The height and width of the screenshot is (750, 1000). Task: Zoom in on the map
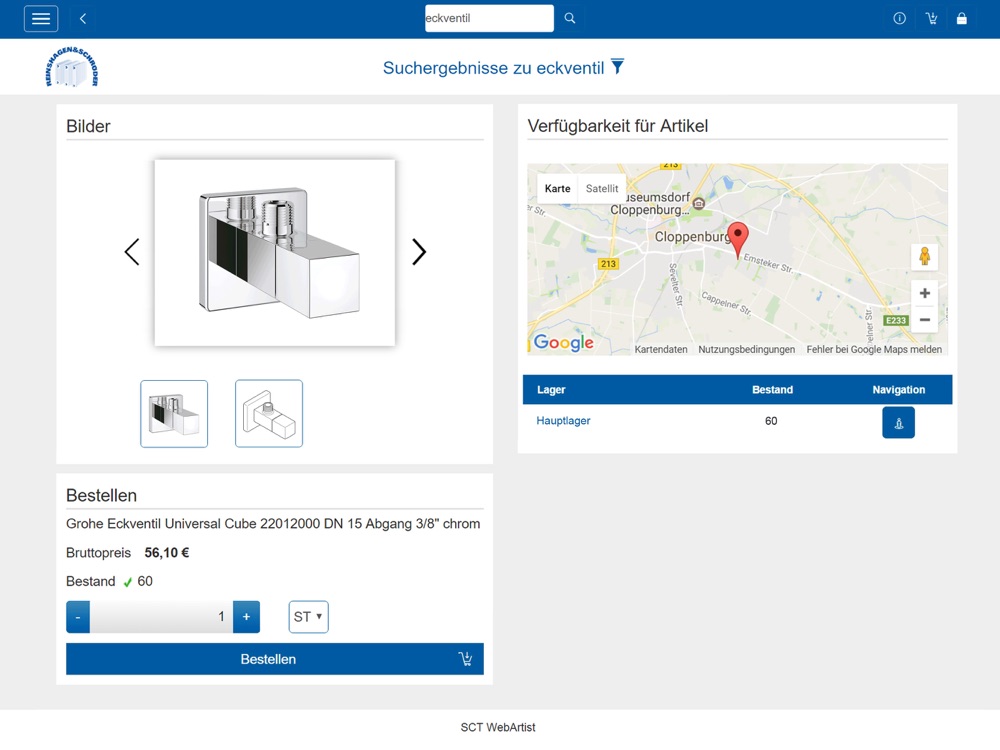coord(924,293)
